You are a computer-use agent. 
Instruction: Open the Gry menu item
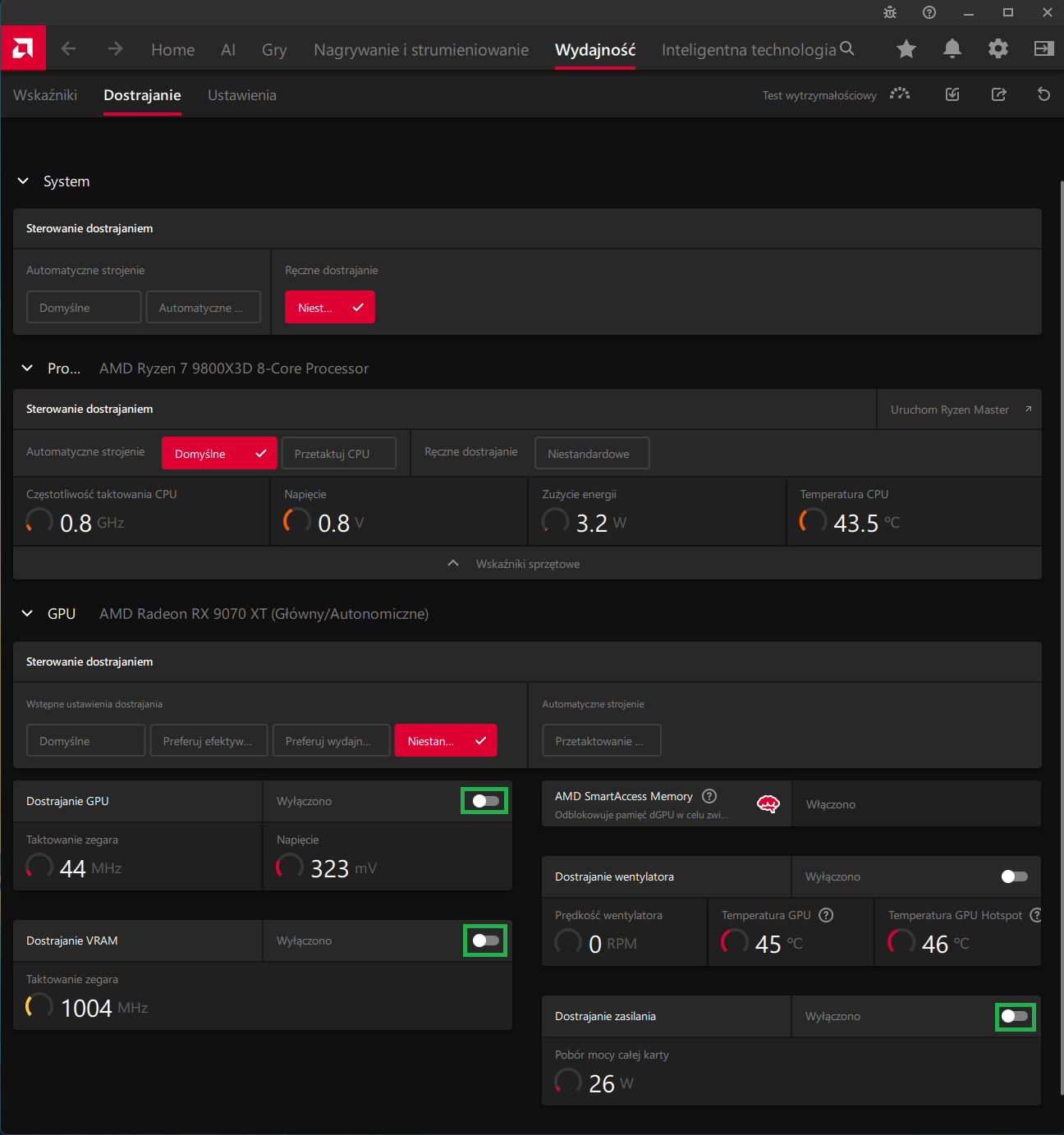tap(274, 50)
